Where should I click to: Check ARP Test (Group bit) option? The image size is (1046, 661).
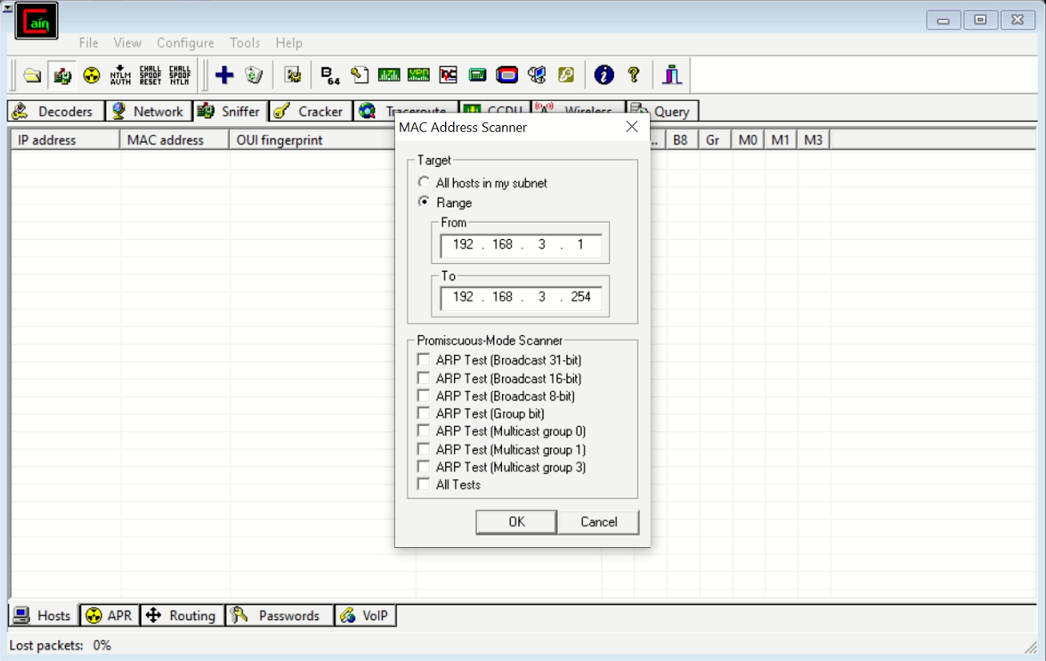point(424,414)
